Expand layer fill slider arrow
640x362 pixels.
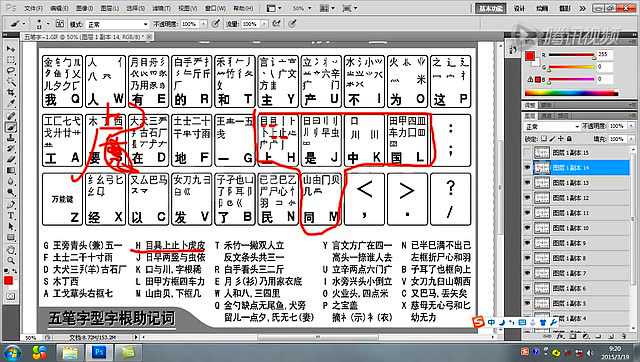631,139
